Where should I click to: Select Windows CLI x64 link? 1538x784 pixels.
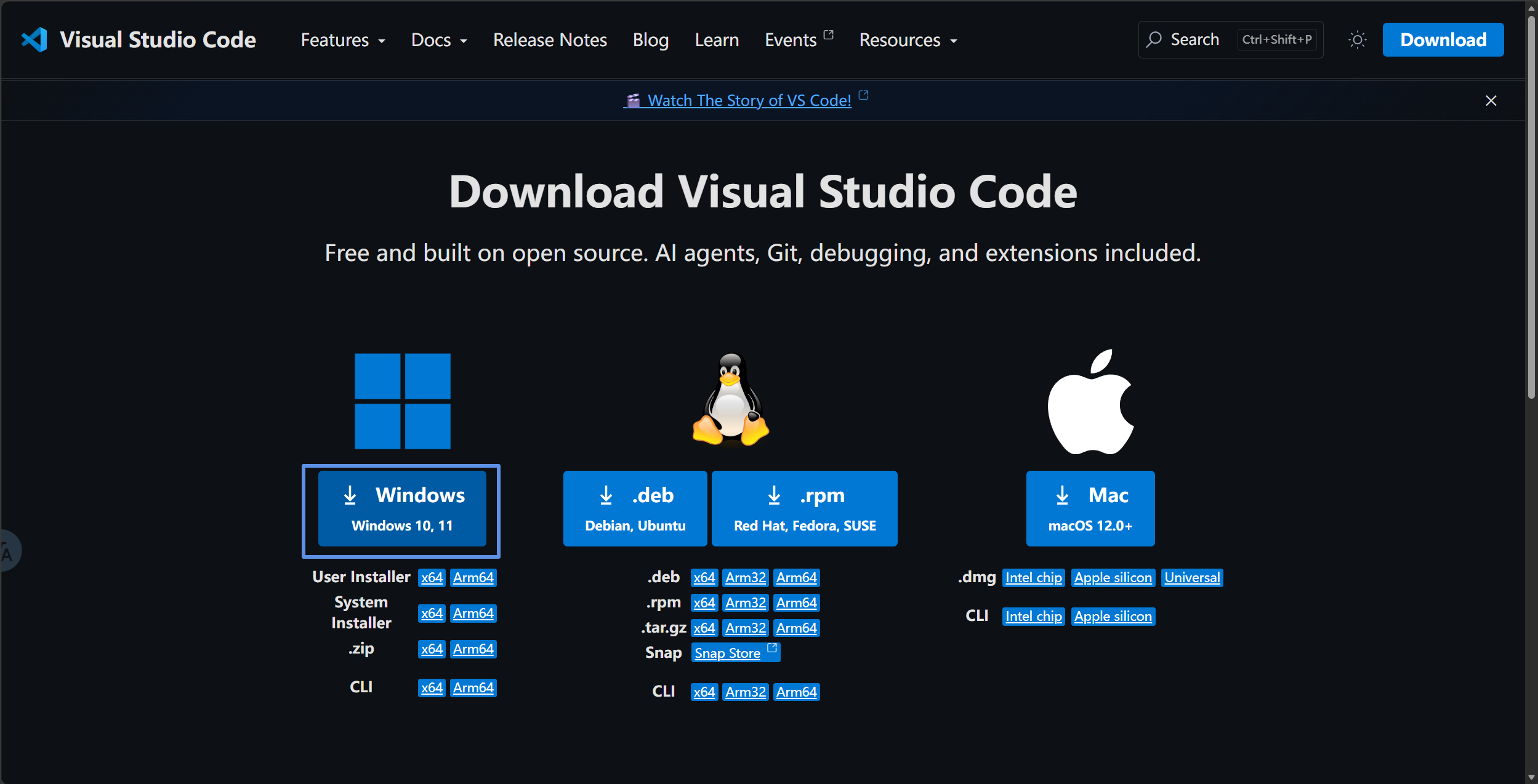click(x=432, y=687)
